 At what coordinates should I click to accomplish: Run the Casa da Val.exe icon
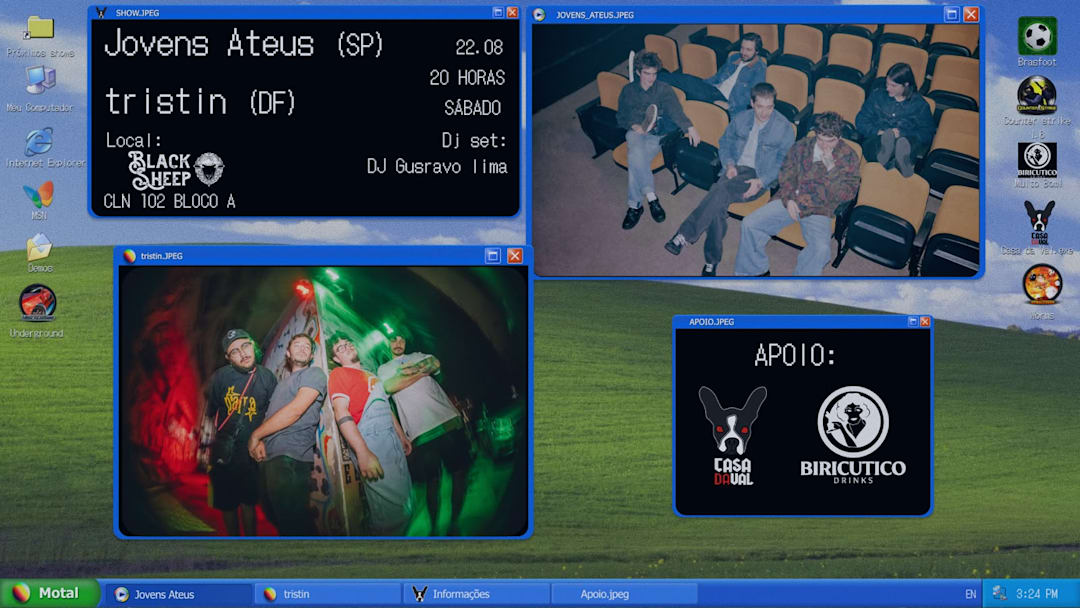pyautogui.click(x=1039, y=222)
